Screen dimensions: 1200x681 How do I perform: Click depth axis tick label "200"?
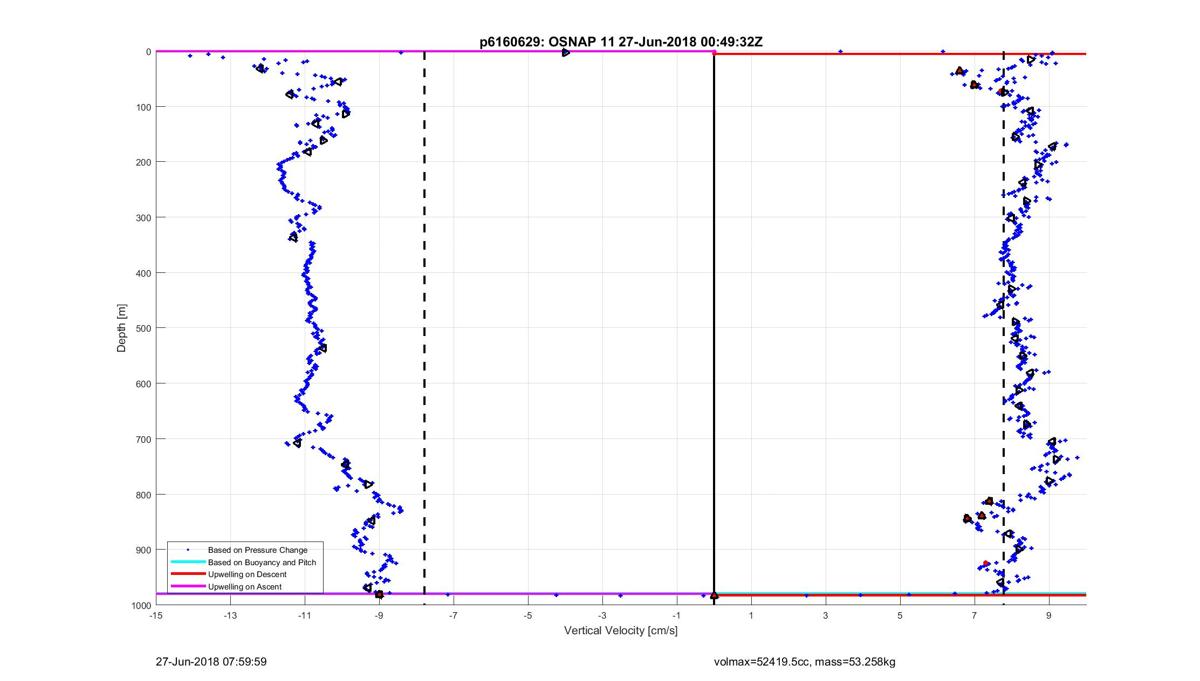coord(143,162)
